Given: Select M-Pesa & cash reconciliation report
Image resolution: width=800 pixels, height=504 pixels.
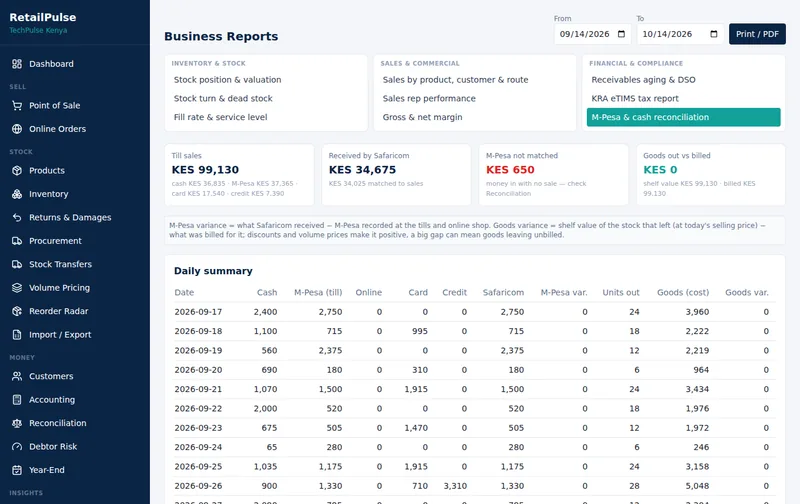Looking at the screenshot, I should (x=684, y=117).
